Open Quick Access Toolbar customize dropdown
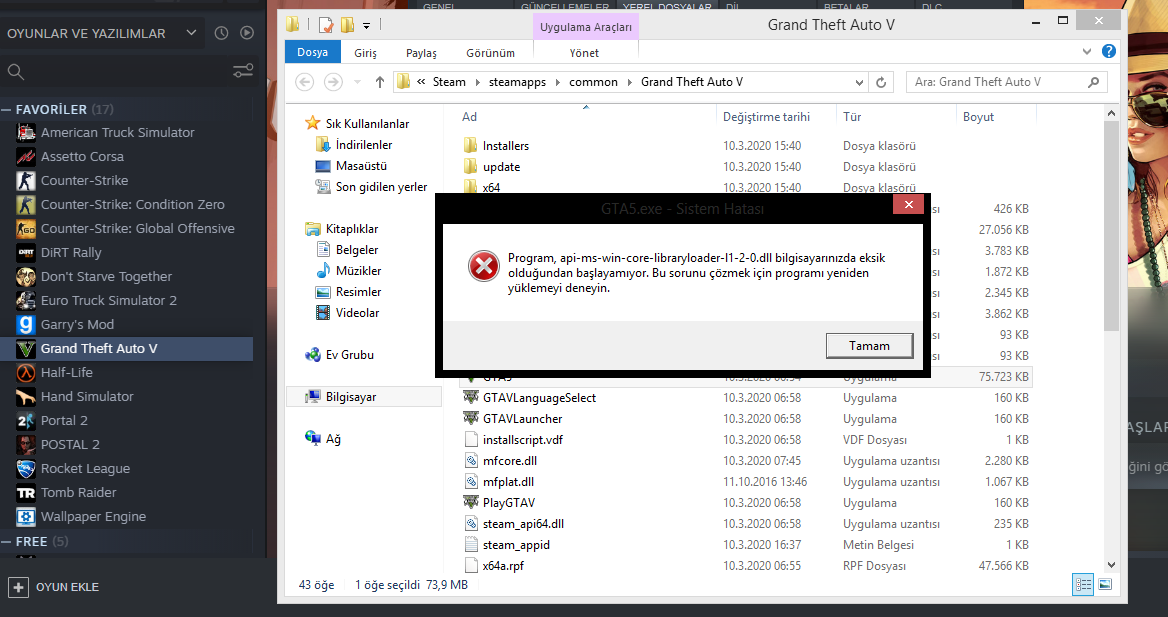Image resolution: width=1168 pixels, height=617 pixels. pos(366,26)
